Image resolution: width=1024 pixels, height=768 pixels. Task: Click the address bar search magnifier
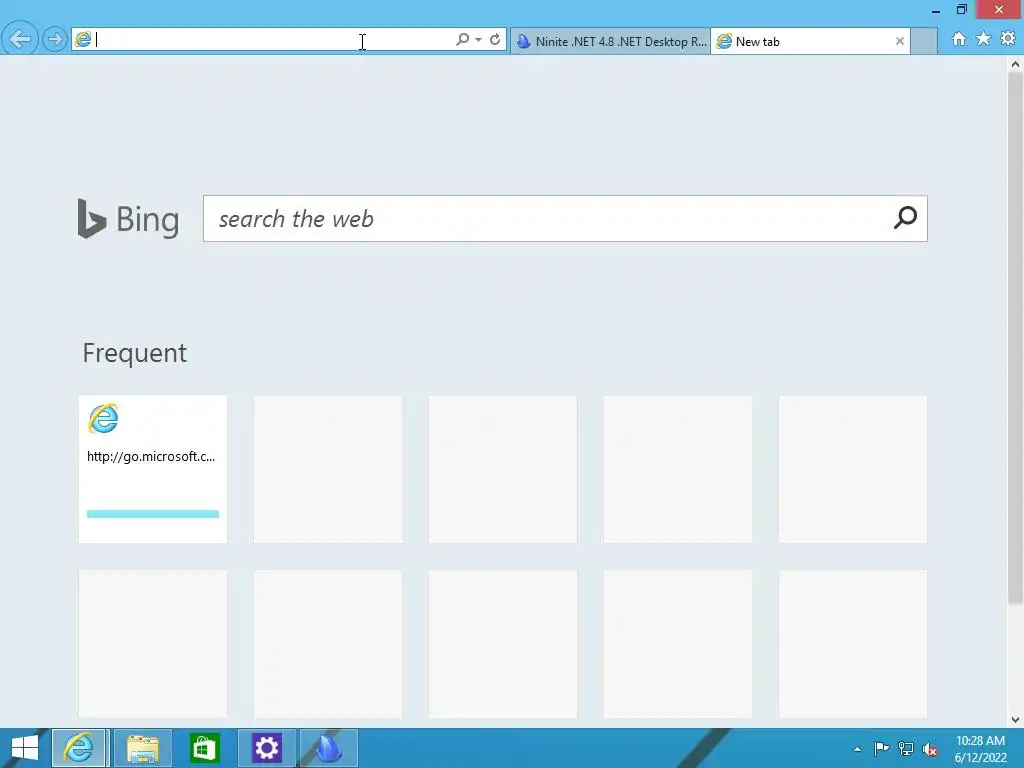(462, 40)
